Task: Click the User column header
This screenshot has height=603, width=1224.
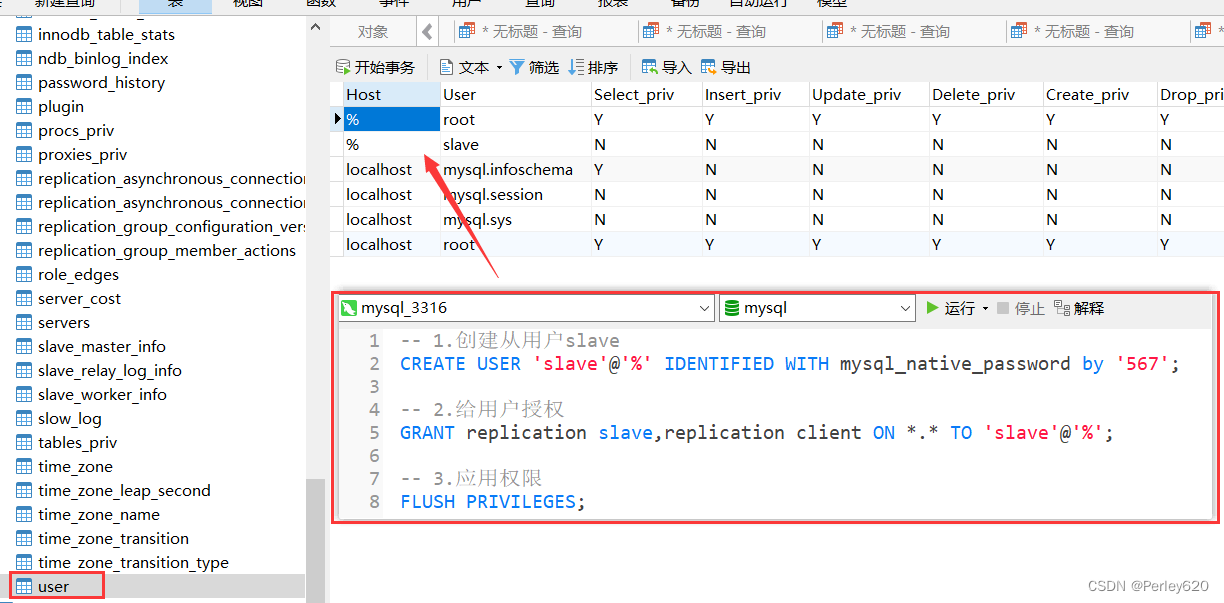Action: coord(516,94)
